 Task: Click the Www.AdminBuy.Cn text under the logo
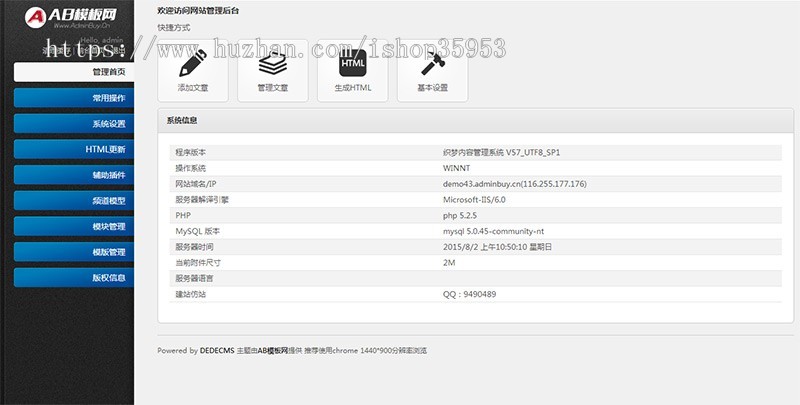[x=82, y=26]
